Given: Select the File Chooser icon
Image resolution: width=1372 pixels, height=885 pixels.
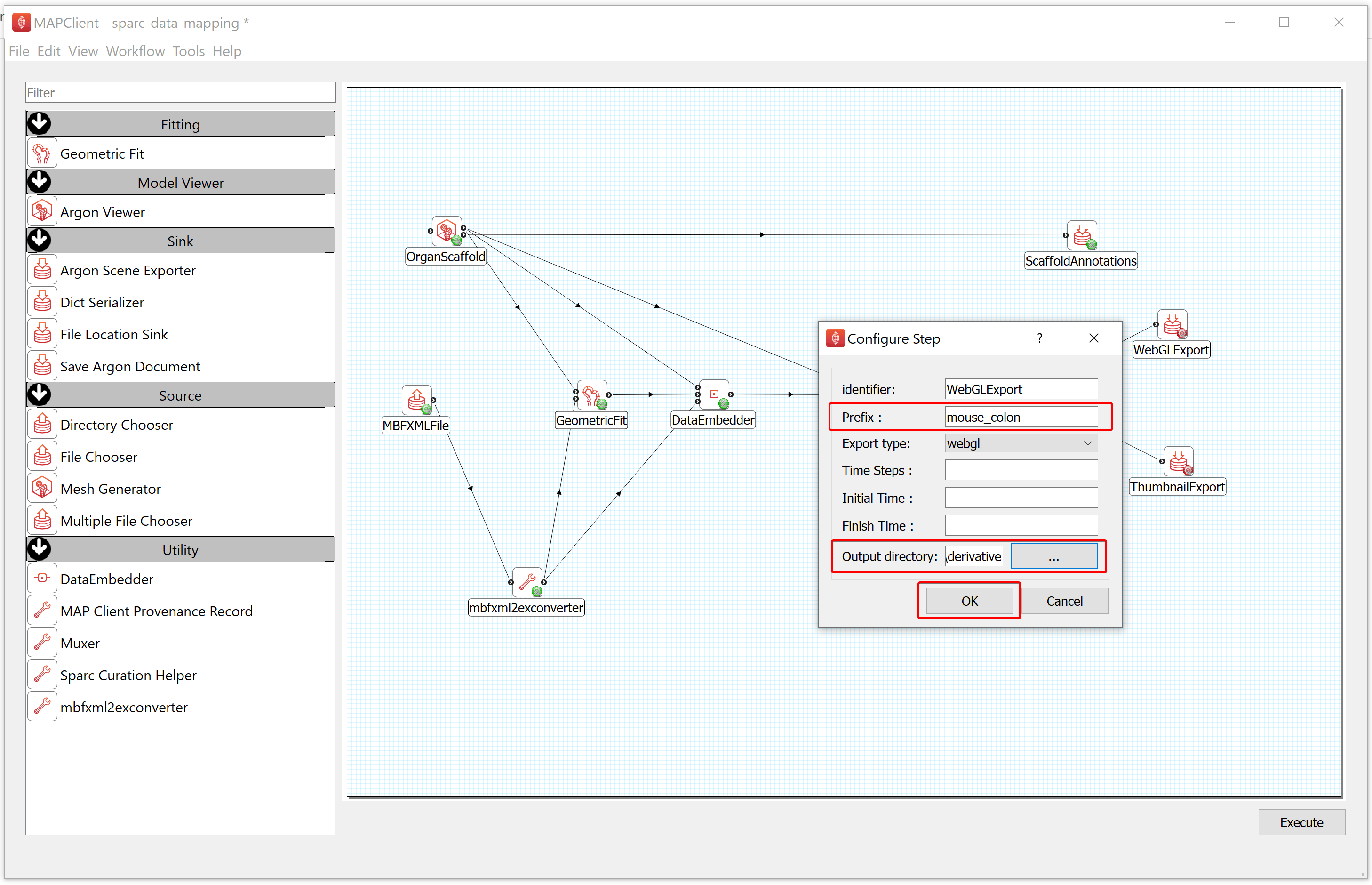Looking at the screenshot, I should point(42,456).
